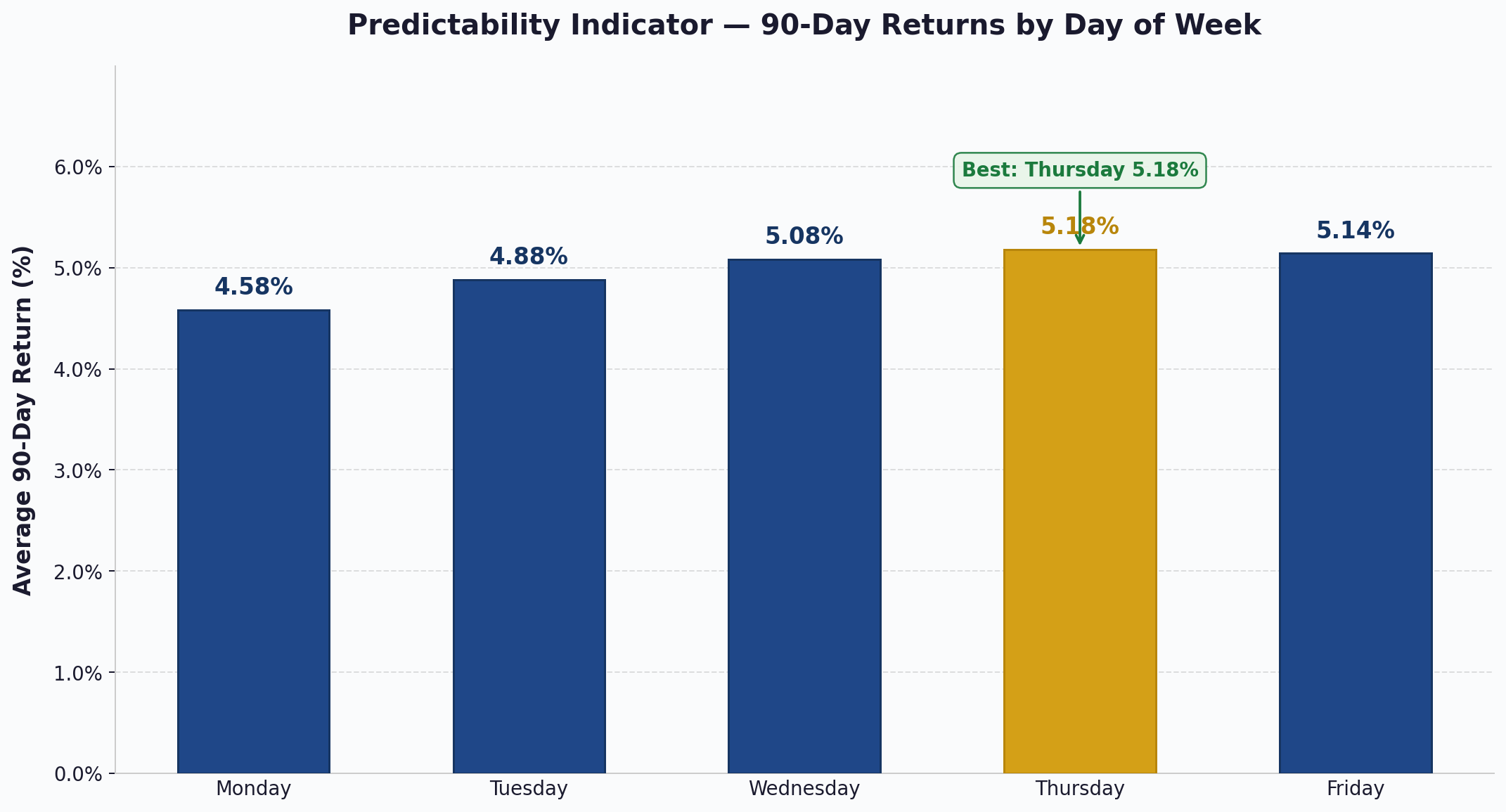Click the 4.58% value label
Image resolution: width=1506 pixels, height=812 pixels.
tap(254, 287)
